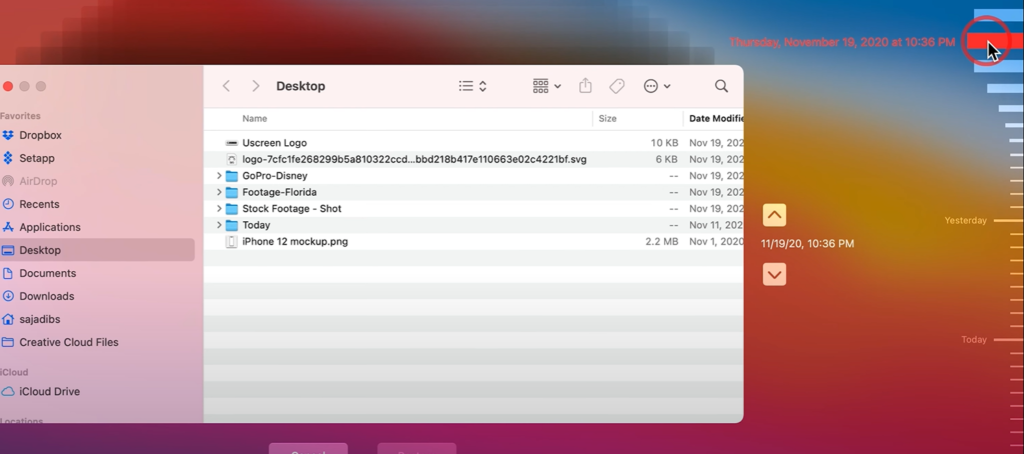Select the GoPro-Disney folder icon
Screen dimensions: 1024x454
(x=231, y=176)
